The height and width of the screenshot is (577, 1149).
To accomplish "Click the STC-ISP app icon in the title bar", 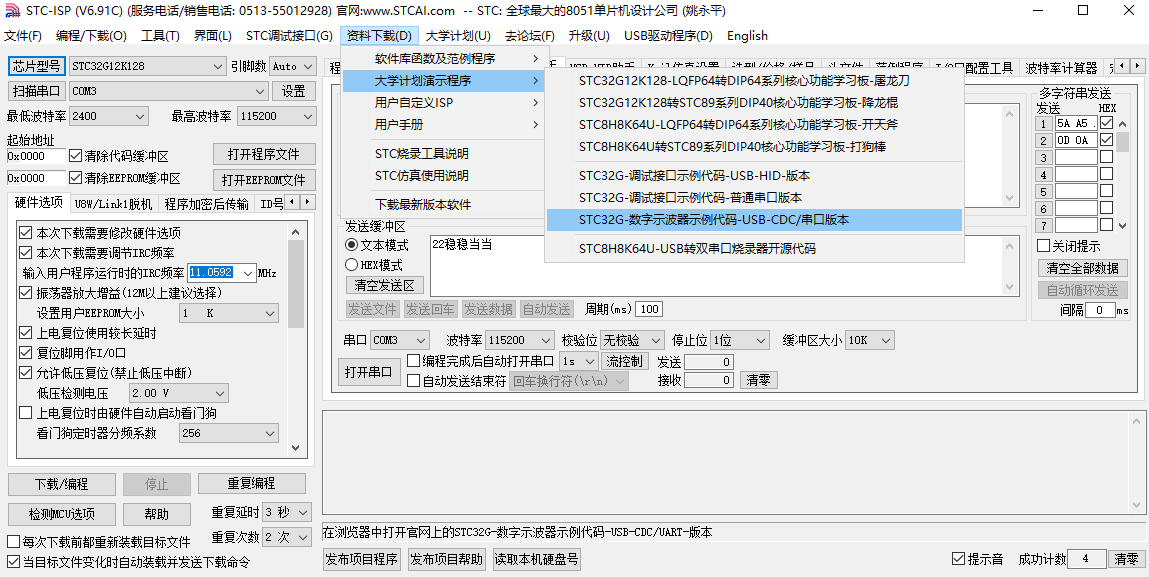I will [x=12, y=10].
